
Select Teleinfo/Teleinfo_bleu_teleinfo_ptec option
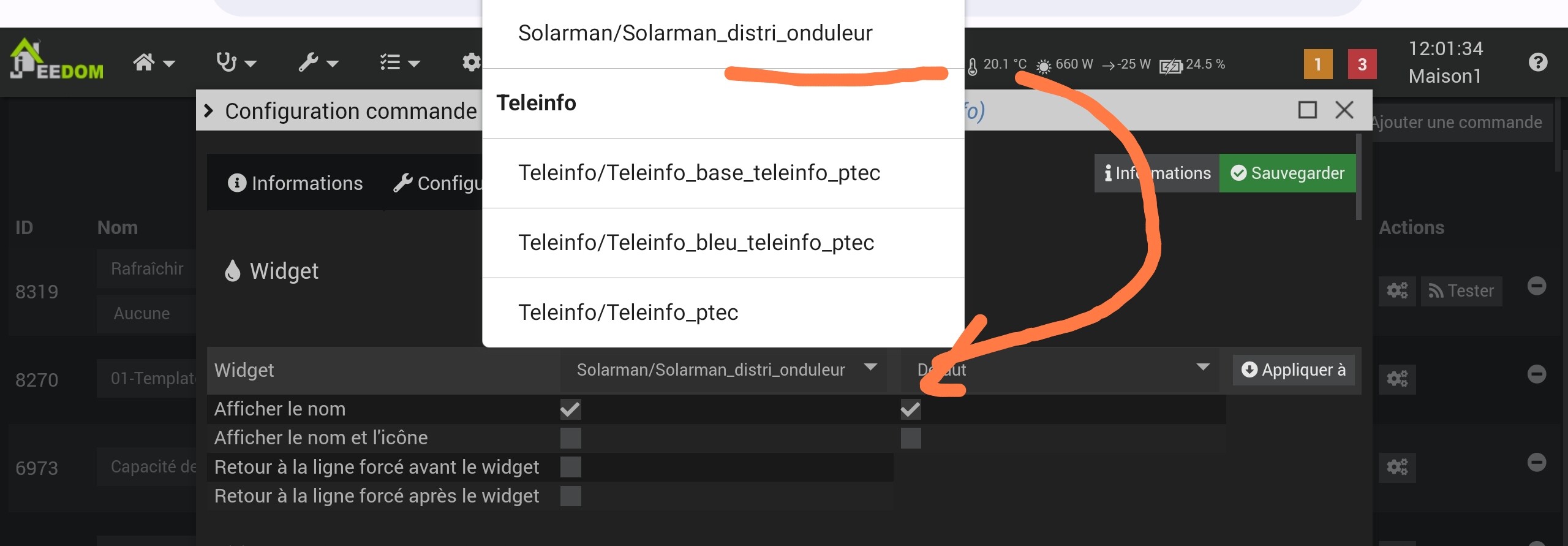pyautogui.click(x=696, y=243)
